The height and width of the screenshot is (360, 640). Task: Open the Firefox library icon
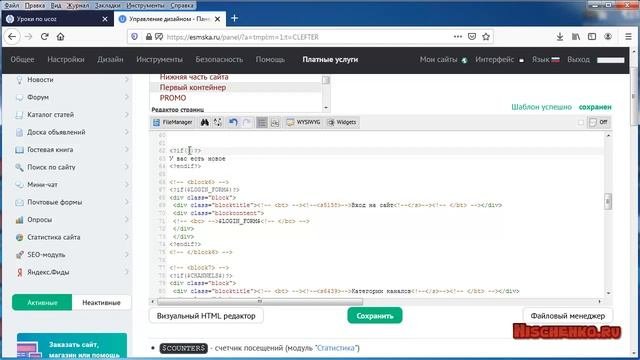pyautogui.click(x=576, y=37)
